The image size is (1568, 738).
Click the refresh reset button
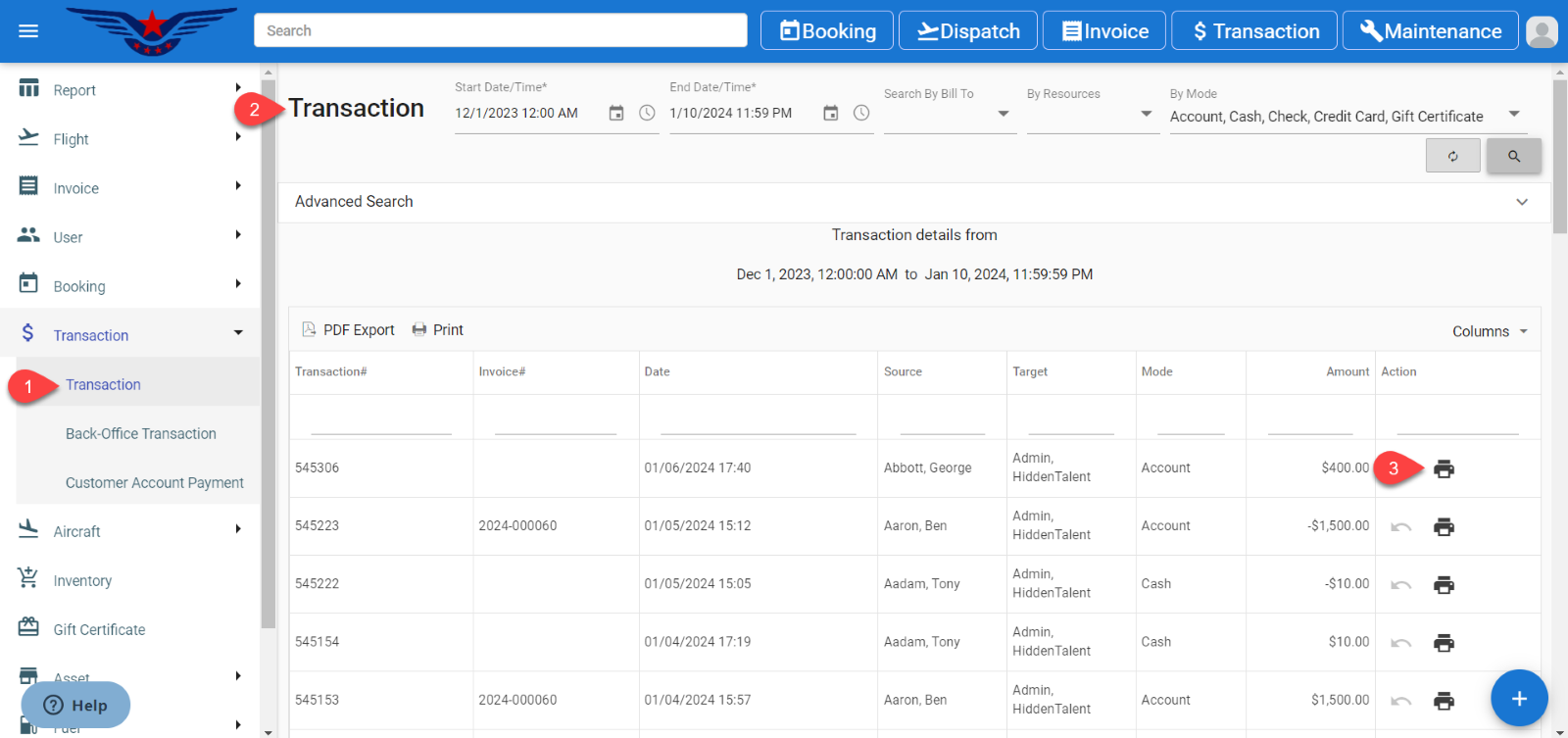coord(1452,156)
